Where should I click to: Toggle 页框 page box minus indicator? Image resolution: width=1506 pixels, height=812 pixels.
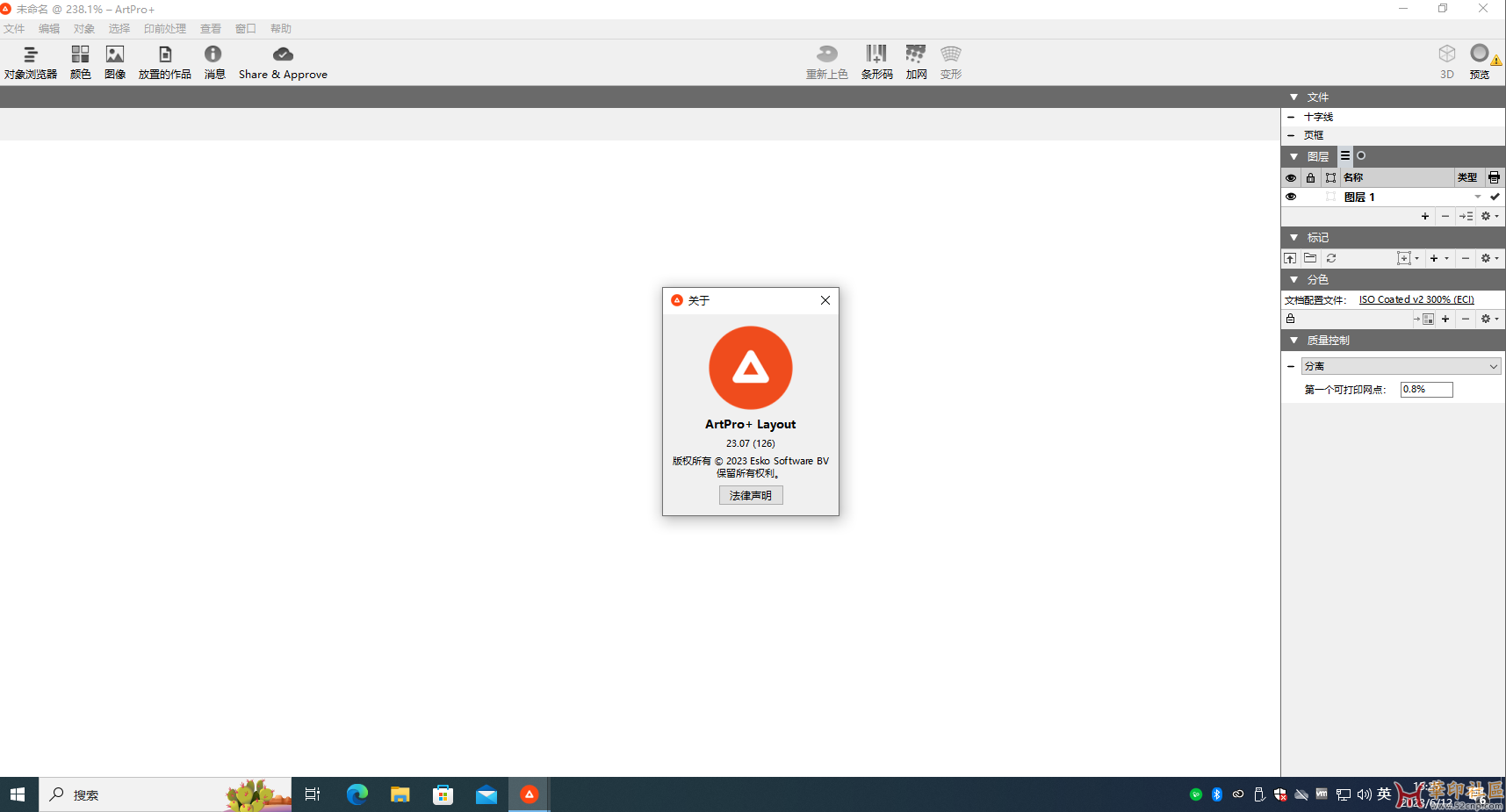point(1291,135)
